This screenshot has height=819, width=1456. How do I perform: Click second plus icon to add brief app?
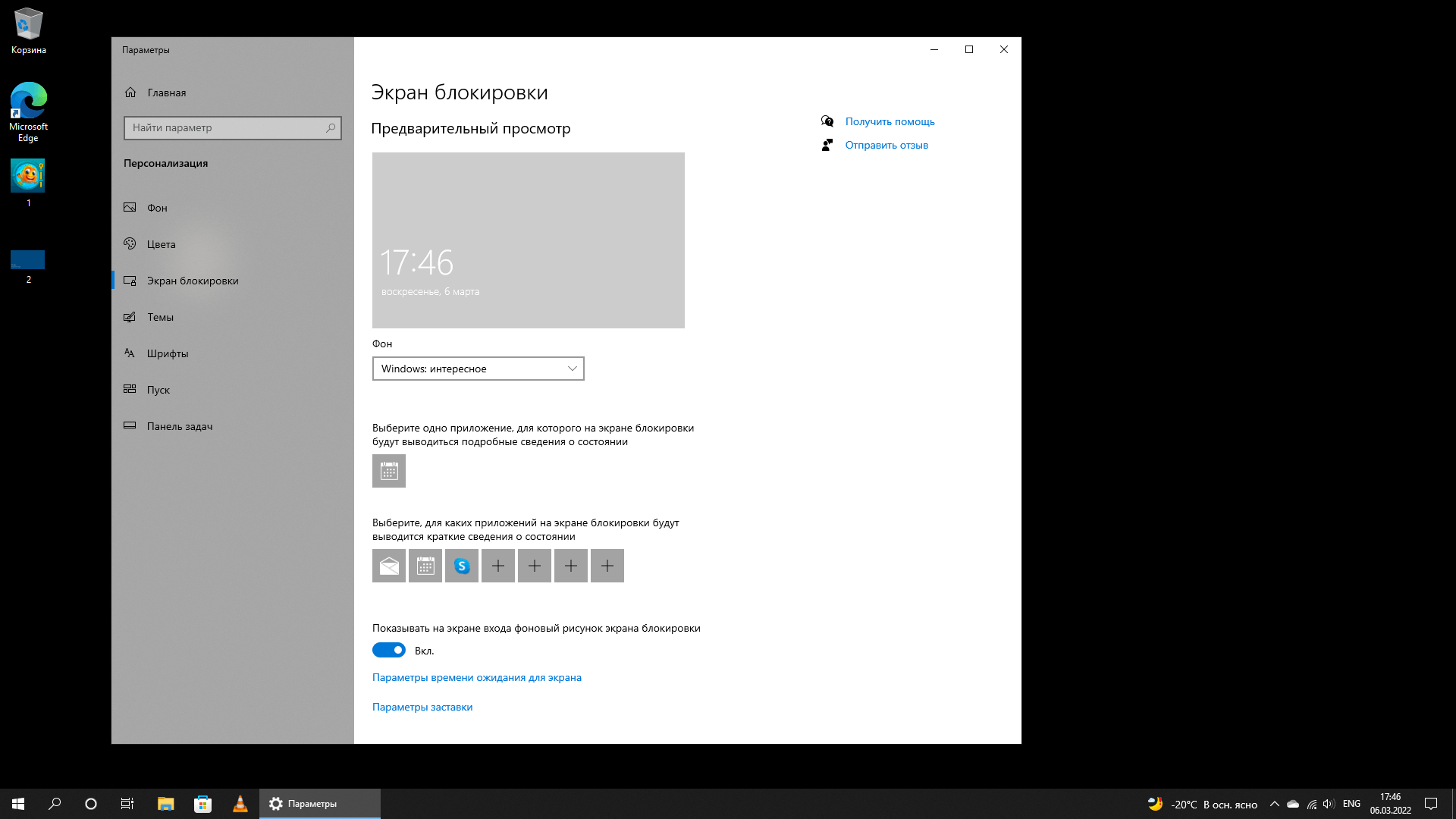pos(534,565)
